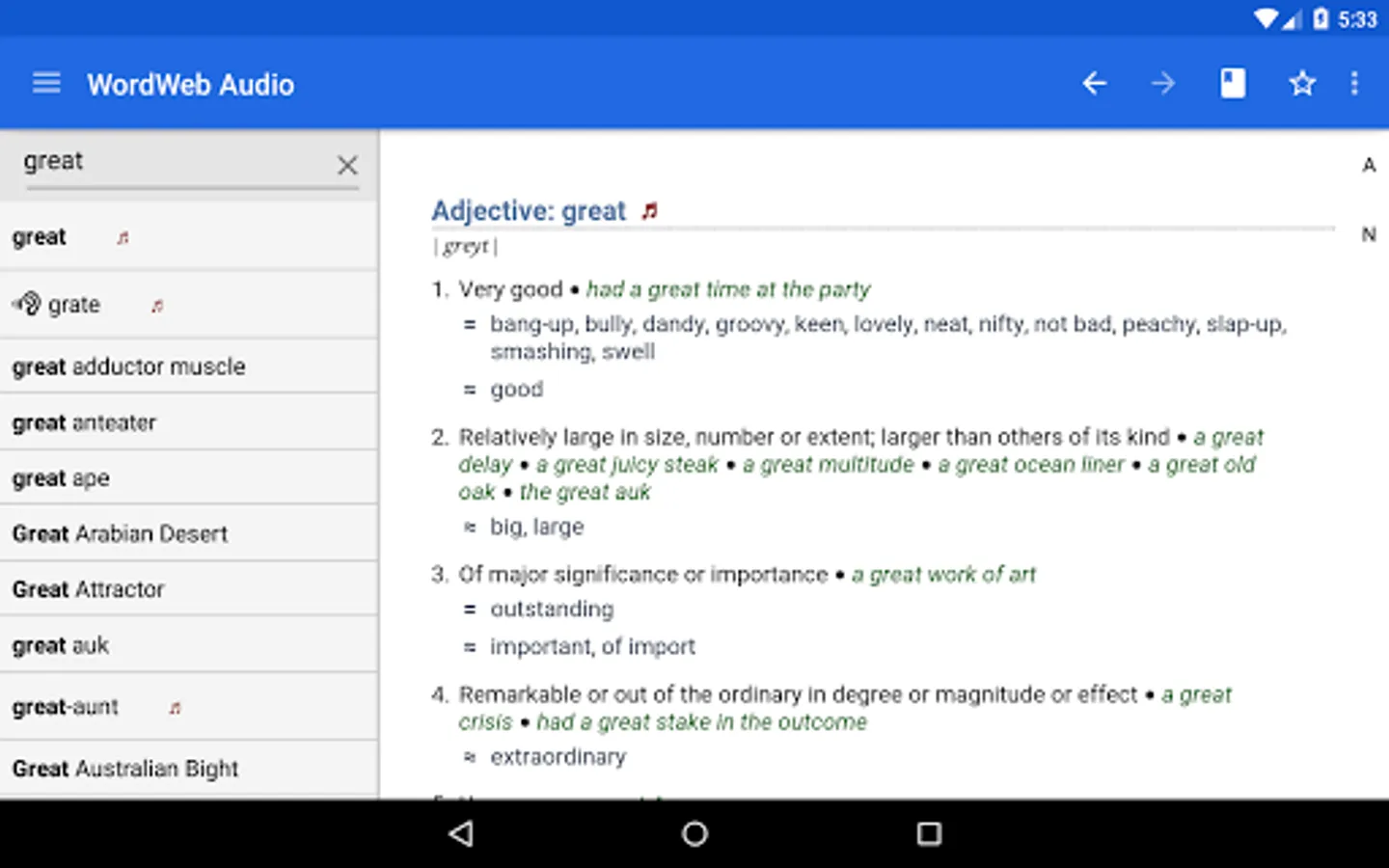Tap the Android back navigation button
Viewport: 1389px width, 868px height.
pyautogui.click(x=461, y=833)
